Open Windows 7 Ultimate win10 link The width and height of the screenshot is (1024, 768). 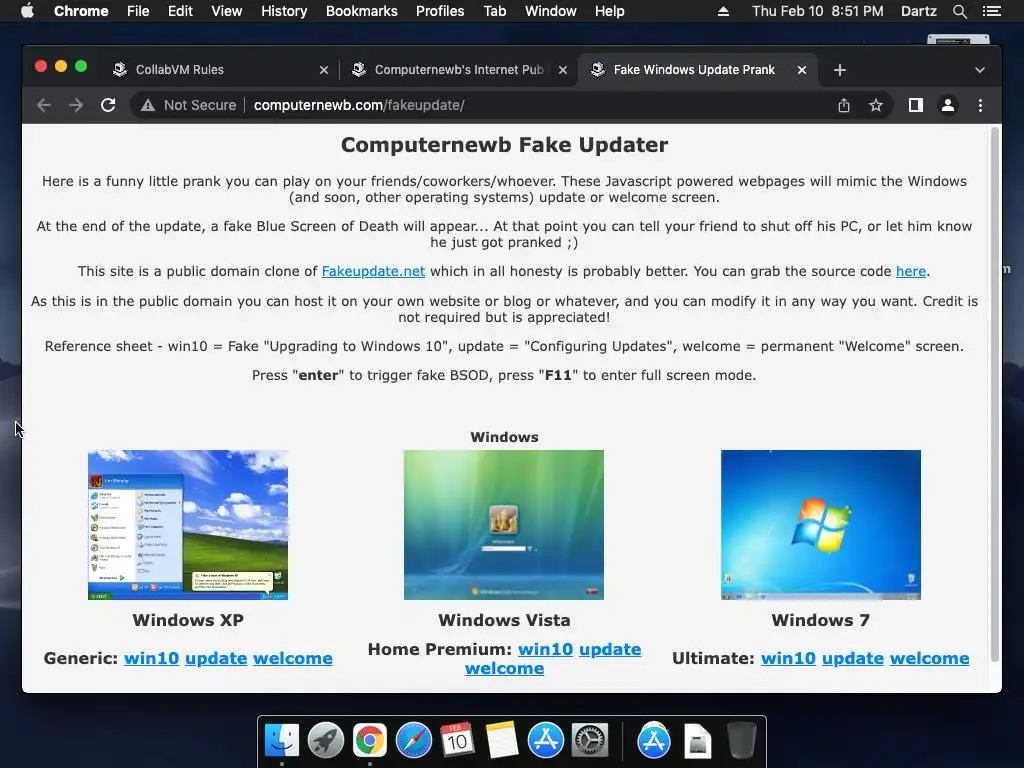click(788, 658)
